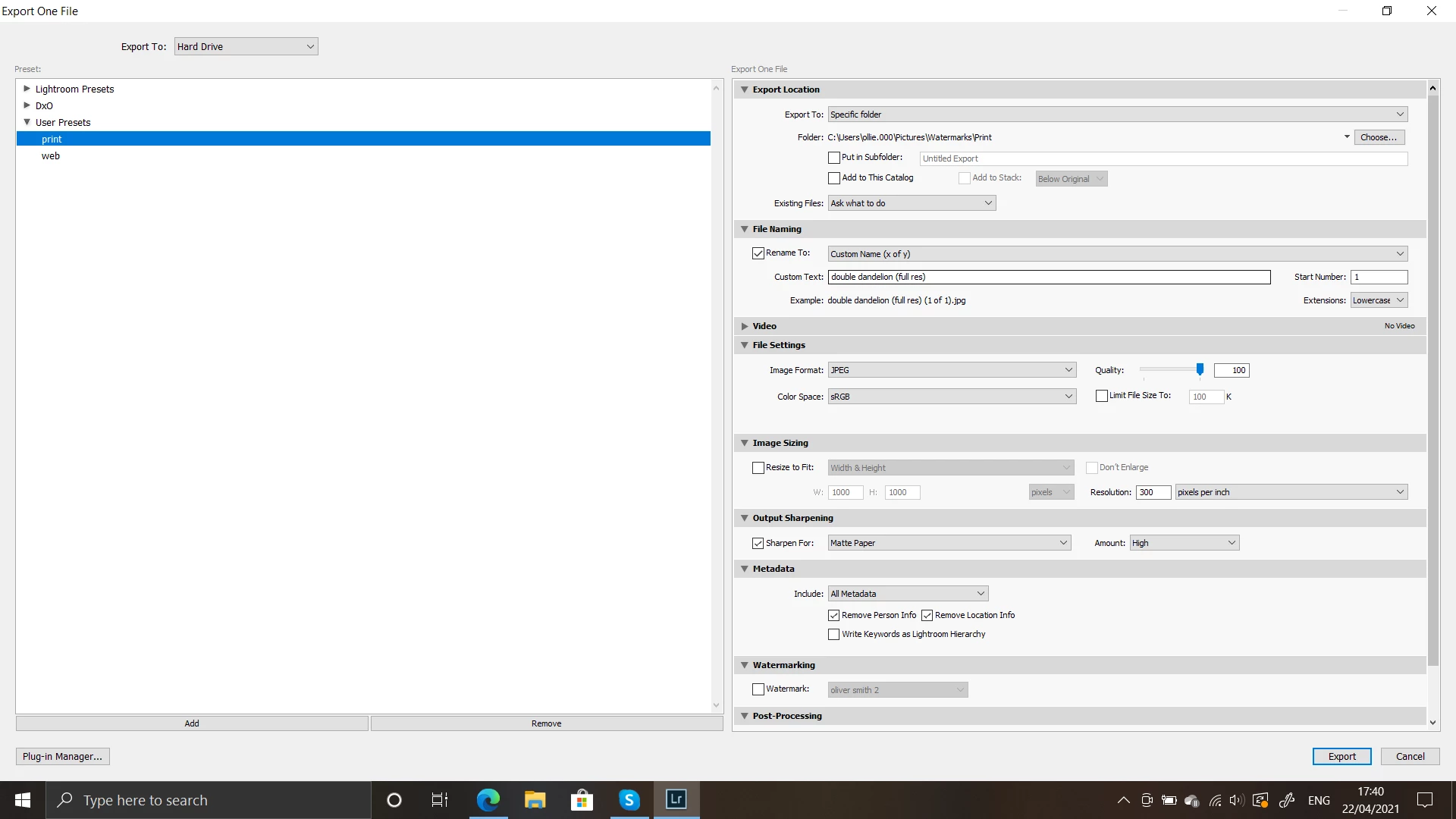Open File Explorer taskbar icon
The width and height of the screenshot is (1456, 819).
(535, 799)
